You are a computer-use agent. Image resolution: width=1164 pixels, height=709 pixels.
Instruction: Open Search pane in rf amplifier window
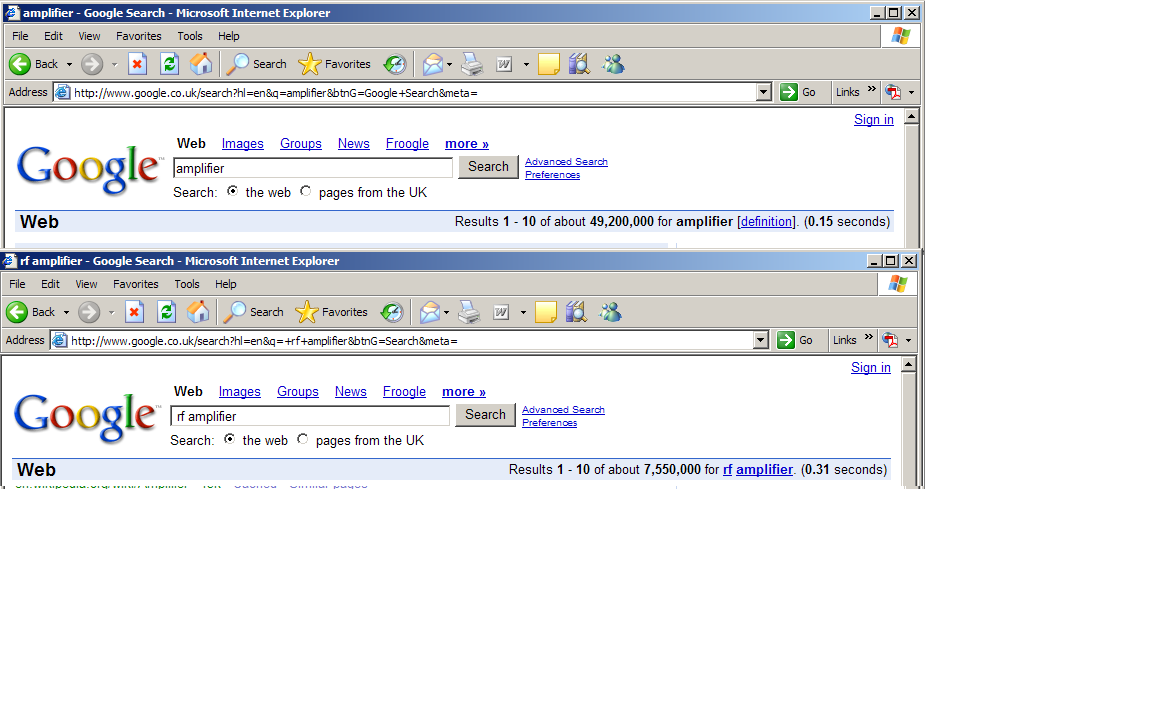coord(253,313)
